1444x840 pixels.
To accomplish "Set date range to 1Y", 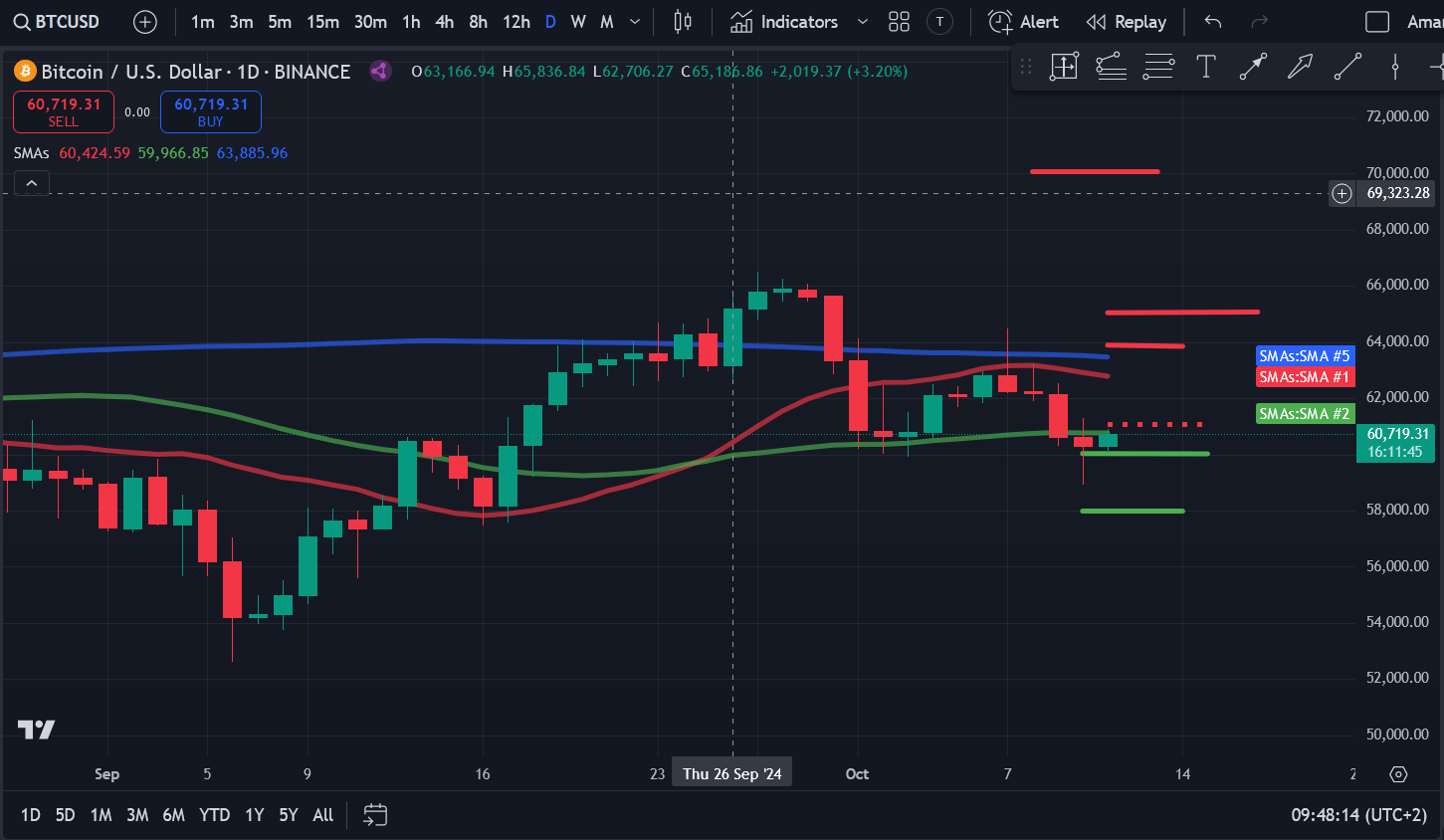I will pos(255,815).
